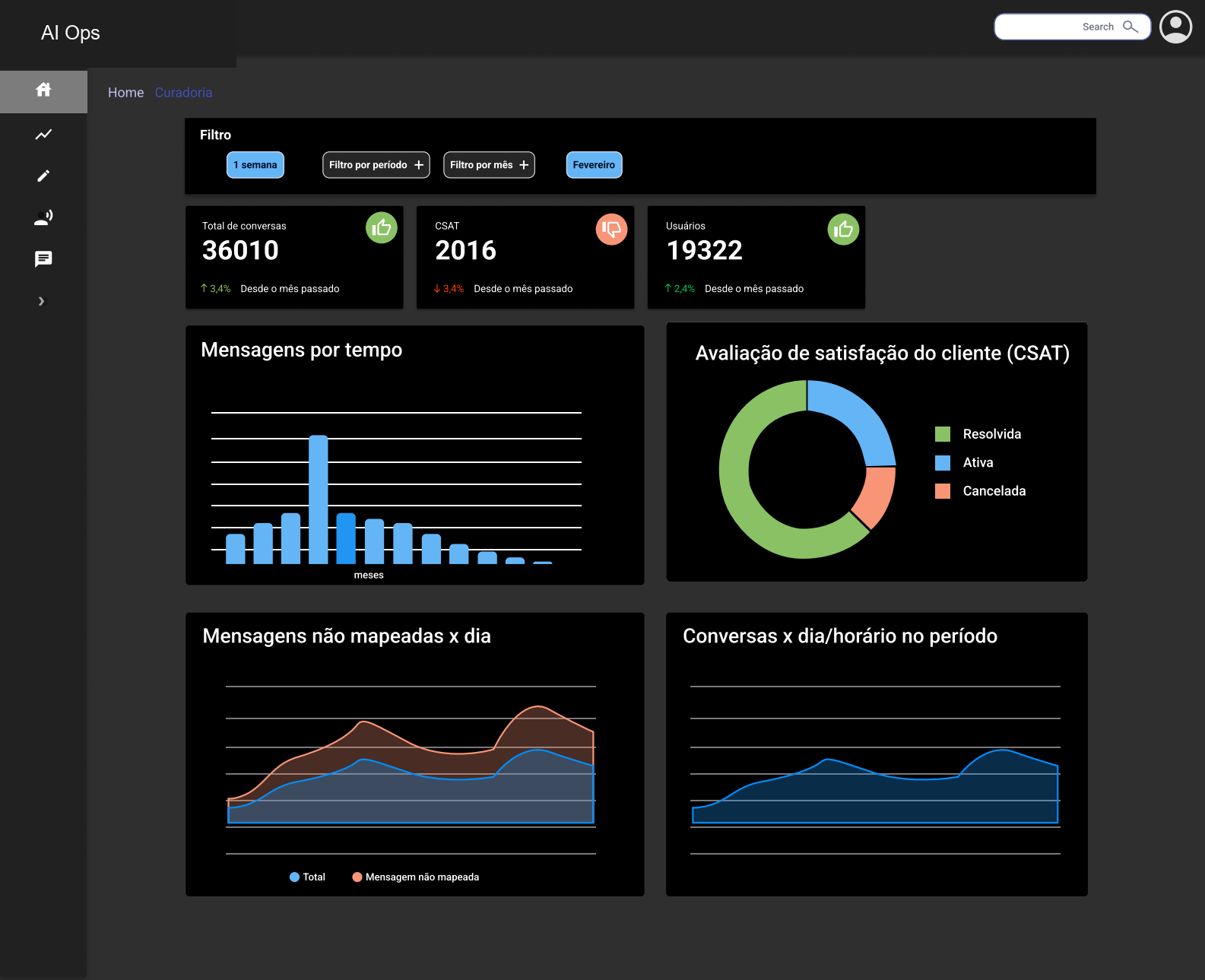Click the 2016 CSAT value
The width and height of the screenshot is (1205, 980).
coord(465,251)
